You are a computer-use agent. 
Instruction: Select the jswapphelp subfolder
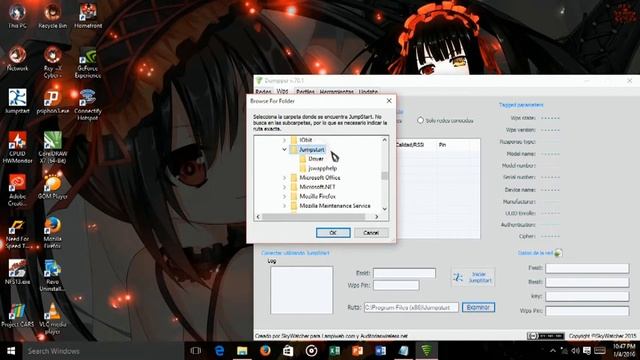tap(322, 168)
